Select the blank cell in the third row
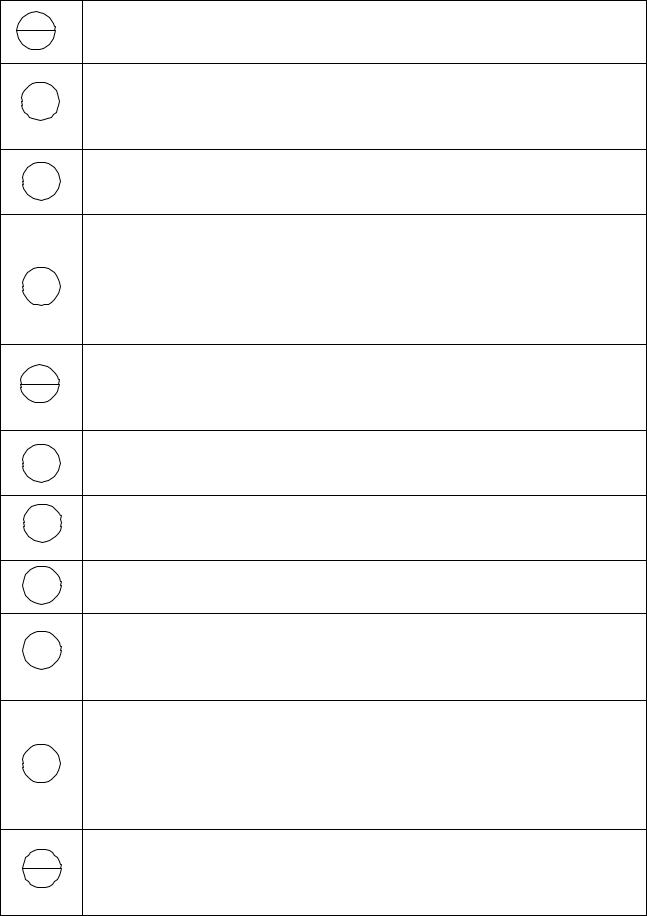 pyautogui.click(x=364, y=182)
